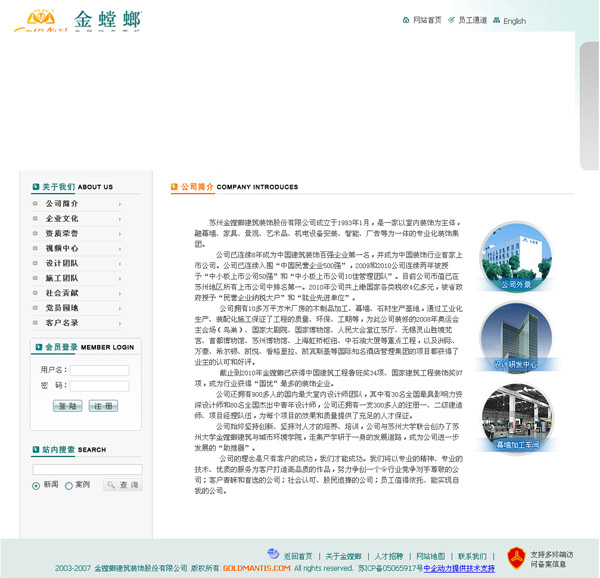Select the 案例 radio button
Image resolution: width=600 pixels, height=578 pixels.
(69, 485)
